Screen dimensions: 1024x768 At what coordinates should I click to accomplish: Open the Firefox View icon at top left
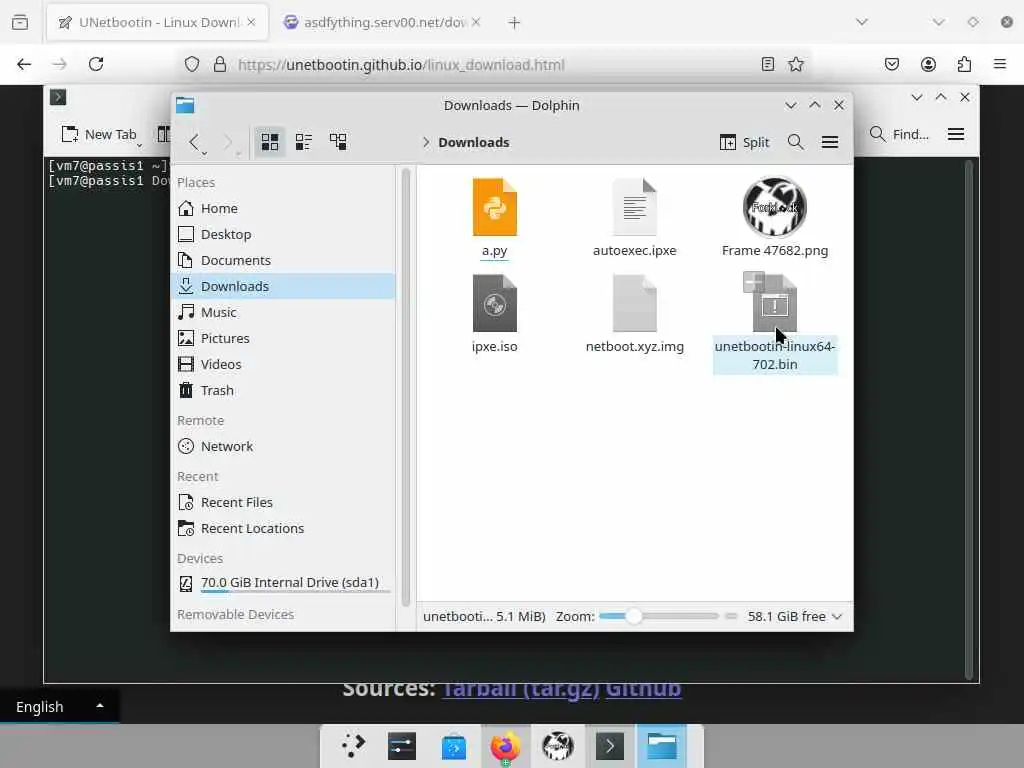pyautogui.click(x=20, y=22)
